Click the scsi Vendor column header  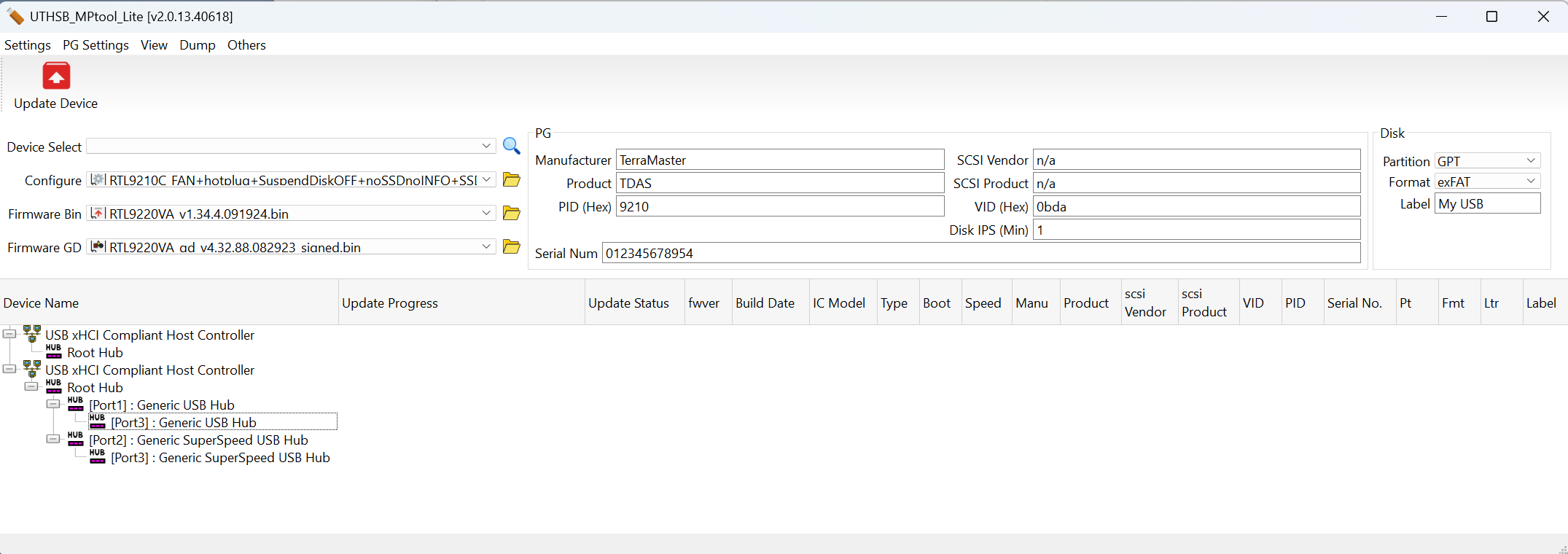coord(1150,303)
